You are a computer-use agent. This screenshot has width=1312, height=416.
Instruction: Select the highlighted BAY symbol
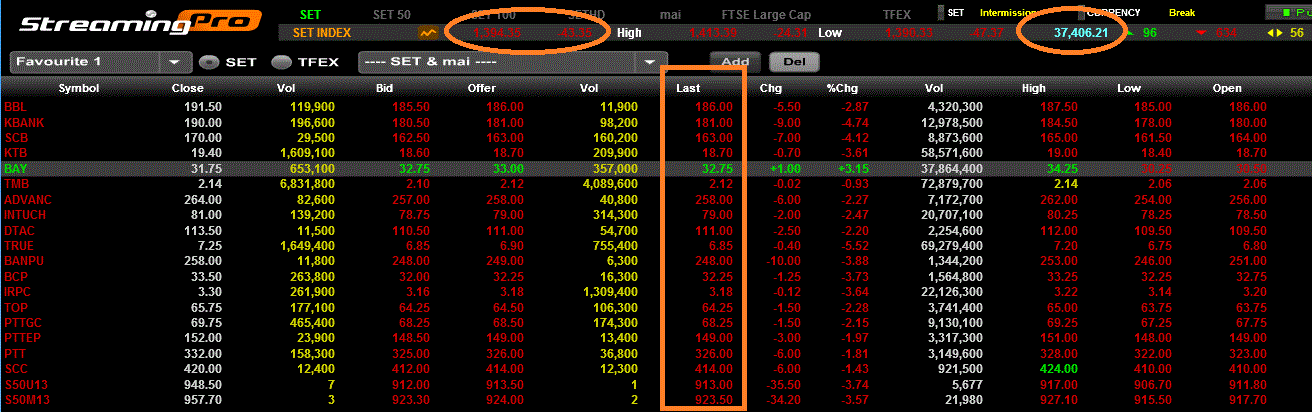(16, 168)
